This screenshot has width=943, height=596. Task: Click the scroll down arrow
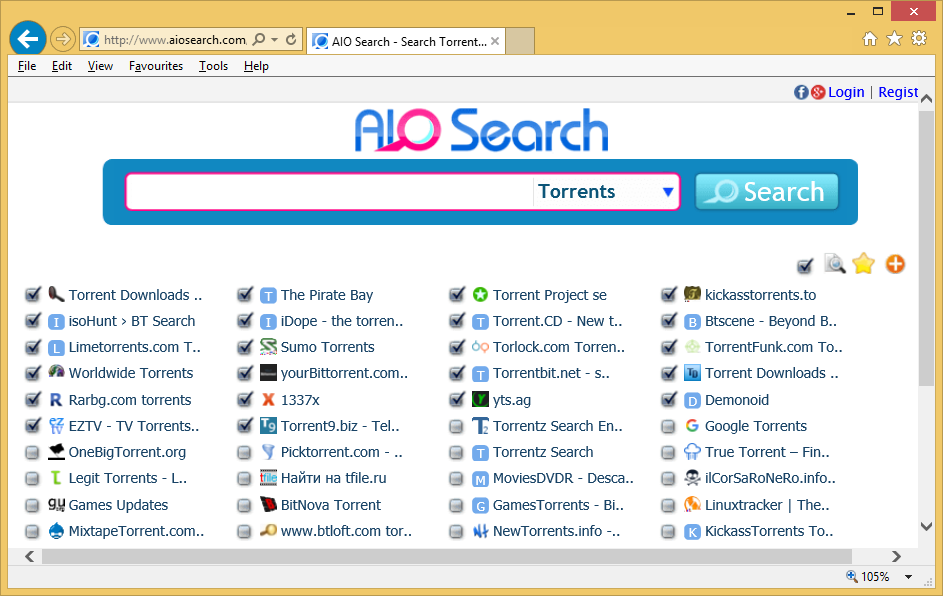pos(926,526)
